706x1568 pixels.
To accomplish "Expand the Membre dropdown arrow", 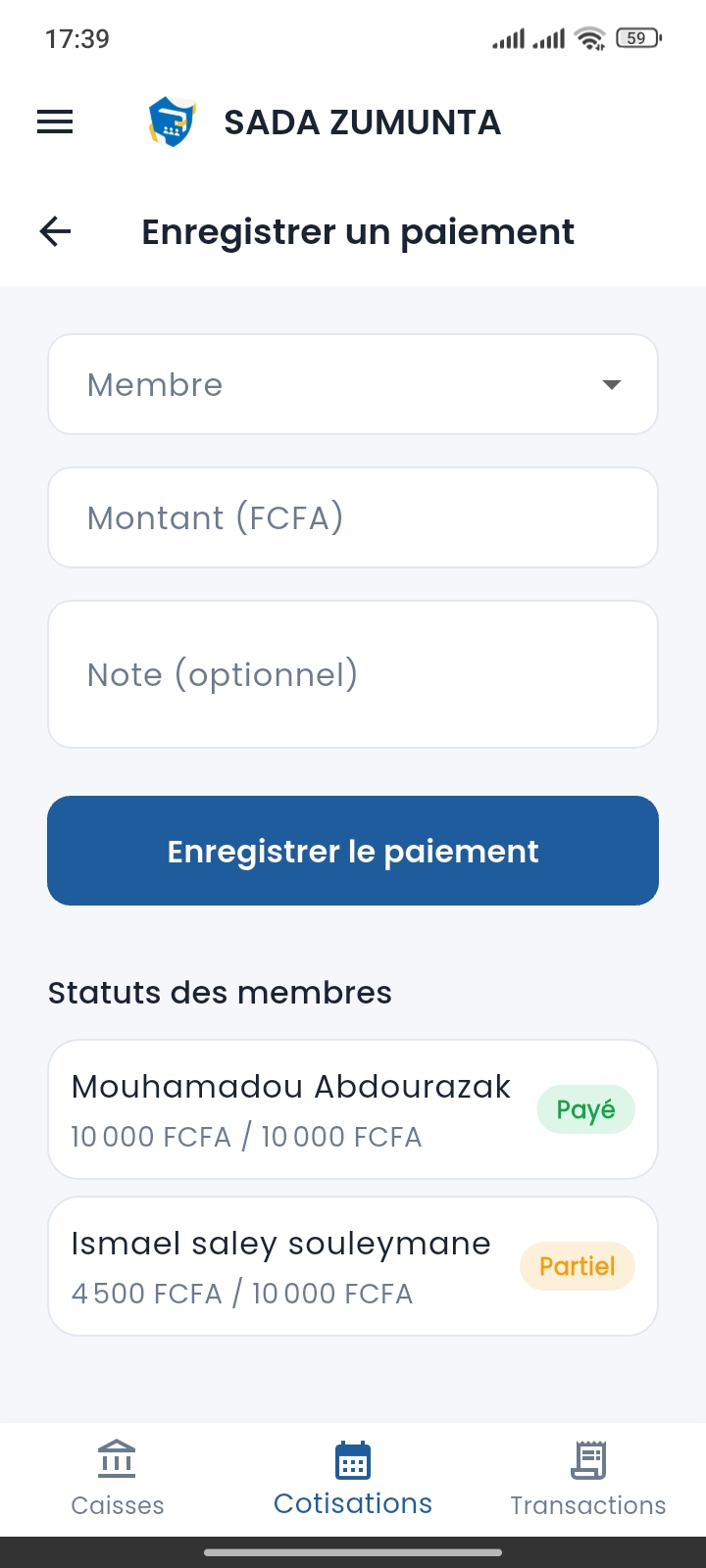I will click(x=612, y=385).
